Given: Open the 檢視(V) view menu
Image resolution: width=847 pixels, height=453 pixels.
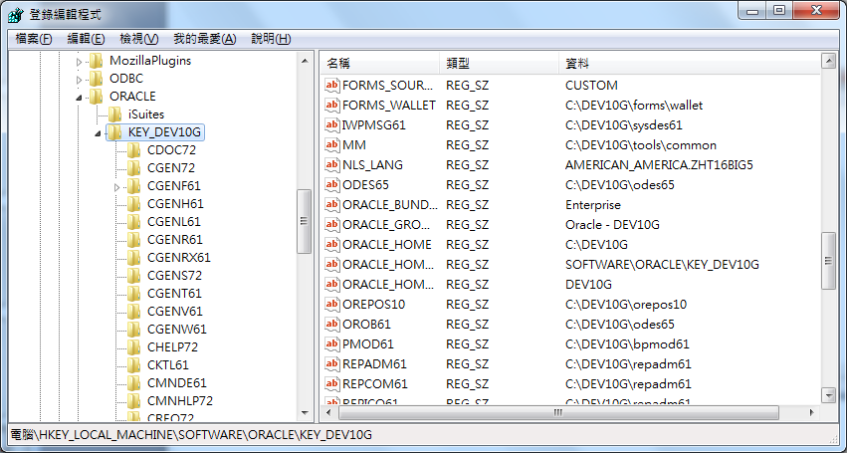Looking at the screenshot, I should click(139, 39).
